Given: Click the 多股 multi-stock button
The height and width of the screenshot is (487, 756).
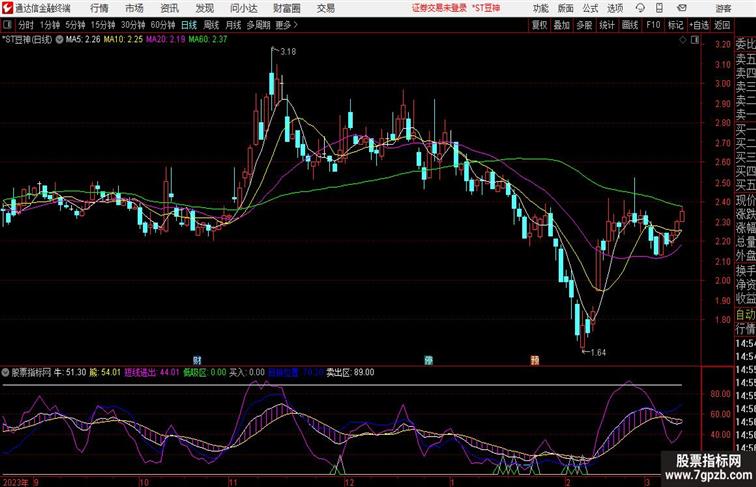Looking at the screenshot, I should [584, 25].
